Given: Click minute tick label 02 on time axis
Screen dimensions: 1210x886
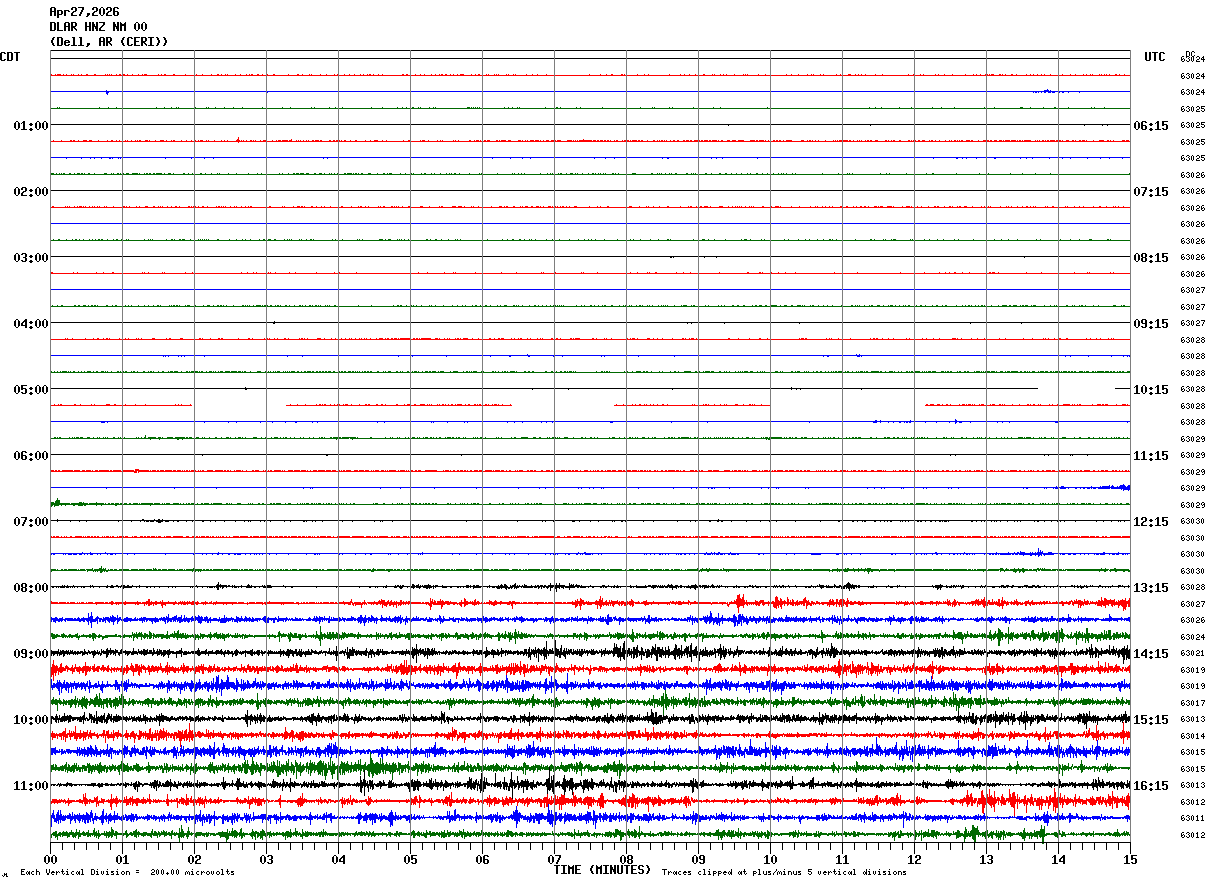Looking at the screenshot, I should click(194, 859).
